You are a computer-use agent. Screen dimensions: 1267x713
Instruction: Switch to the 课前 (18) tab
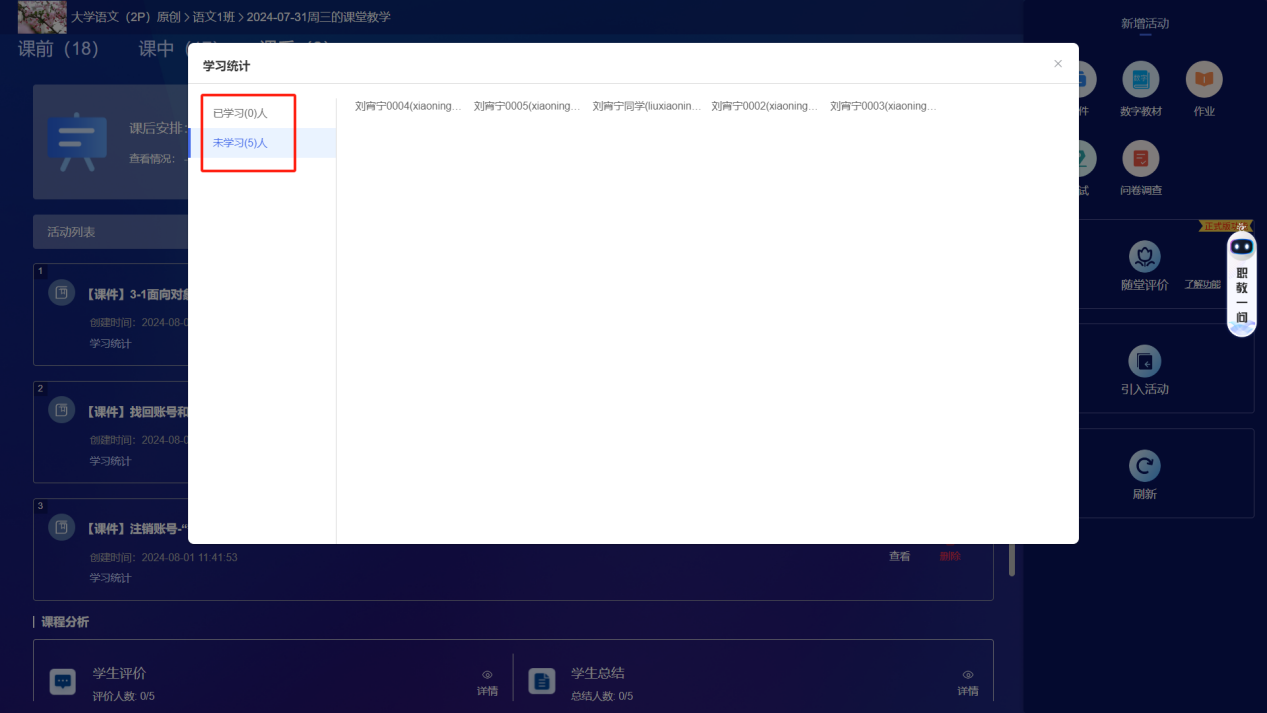58,49
